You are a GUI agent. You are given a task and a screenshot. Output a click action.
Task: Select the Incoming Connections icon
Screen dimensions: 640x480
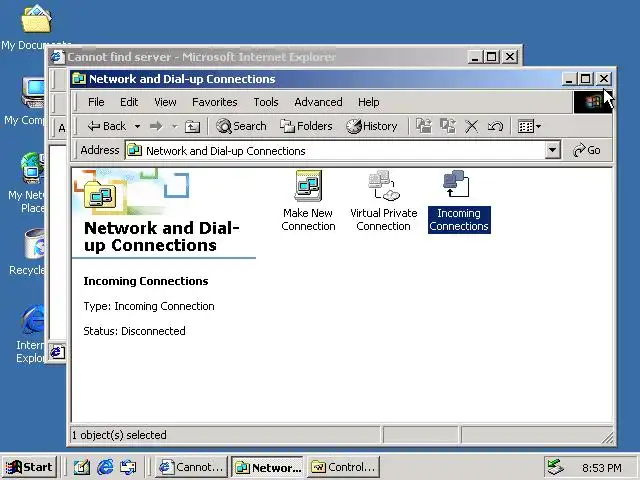[x=459, y=201]
